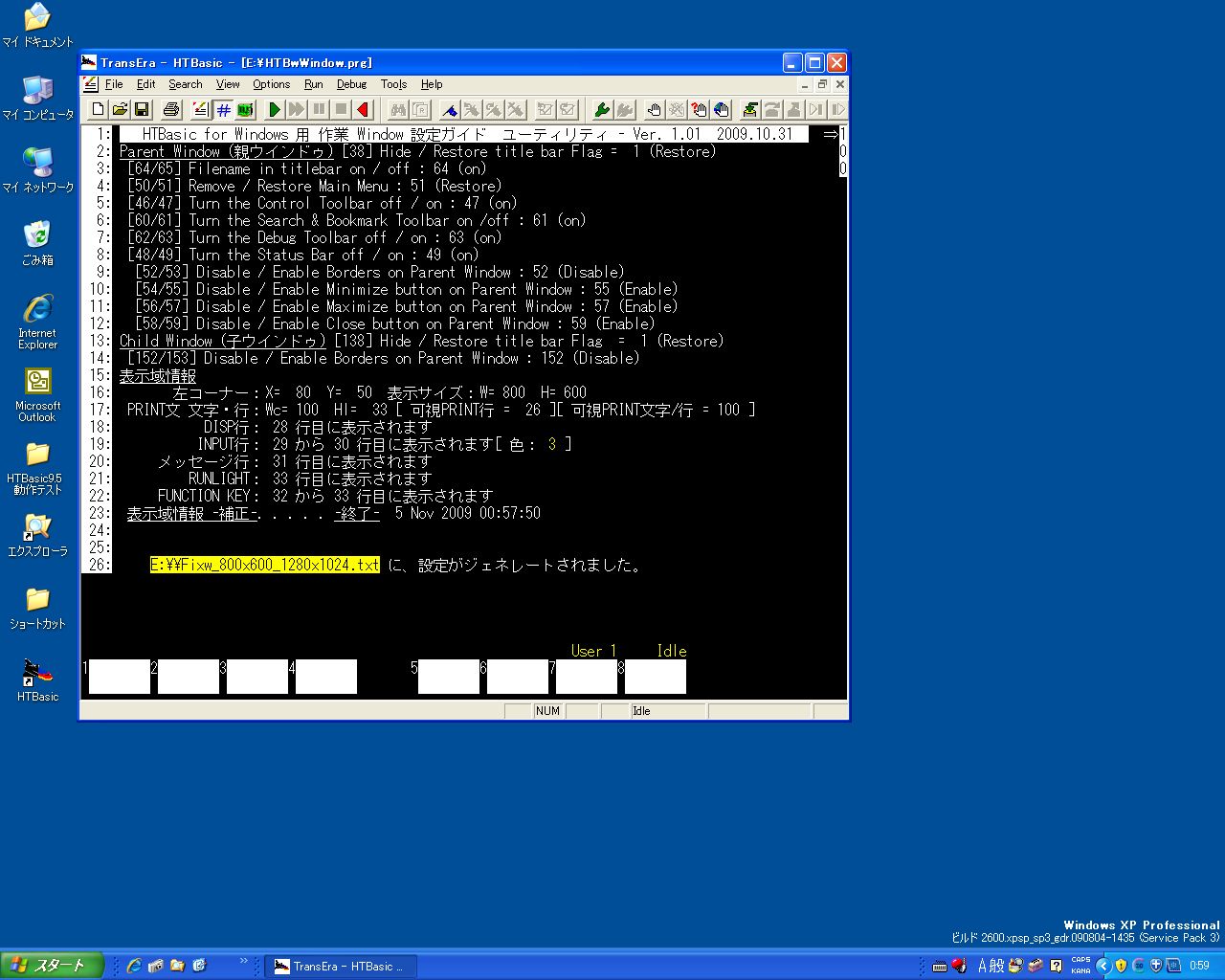Click softkey 2 white button
Viewport: 1225px width, 980px height.
pos(189,677)
